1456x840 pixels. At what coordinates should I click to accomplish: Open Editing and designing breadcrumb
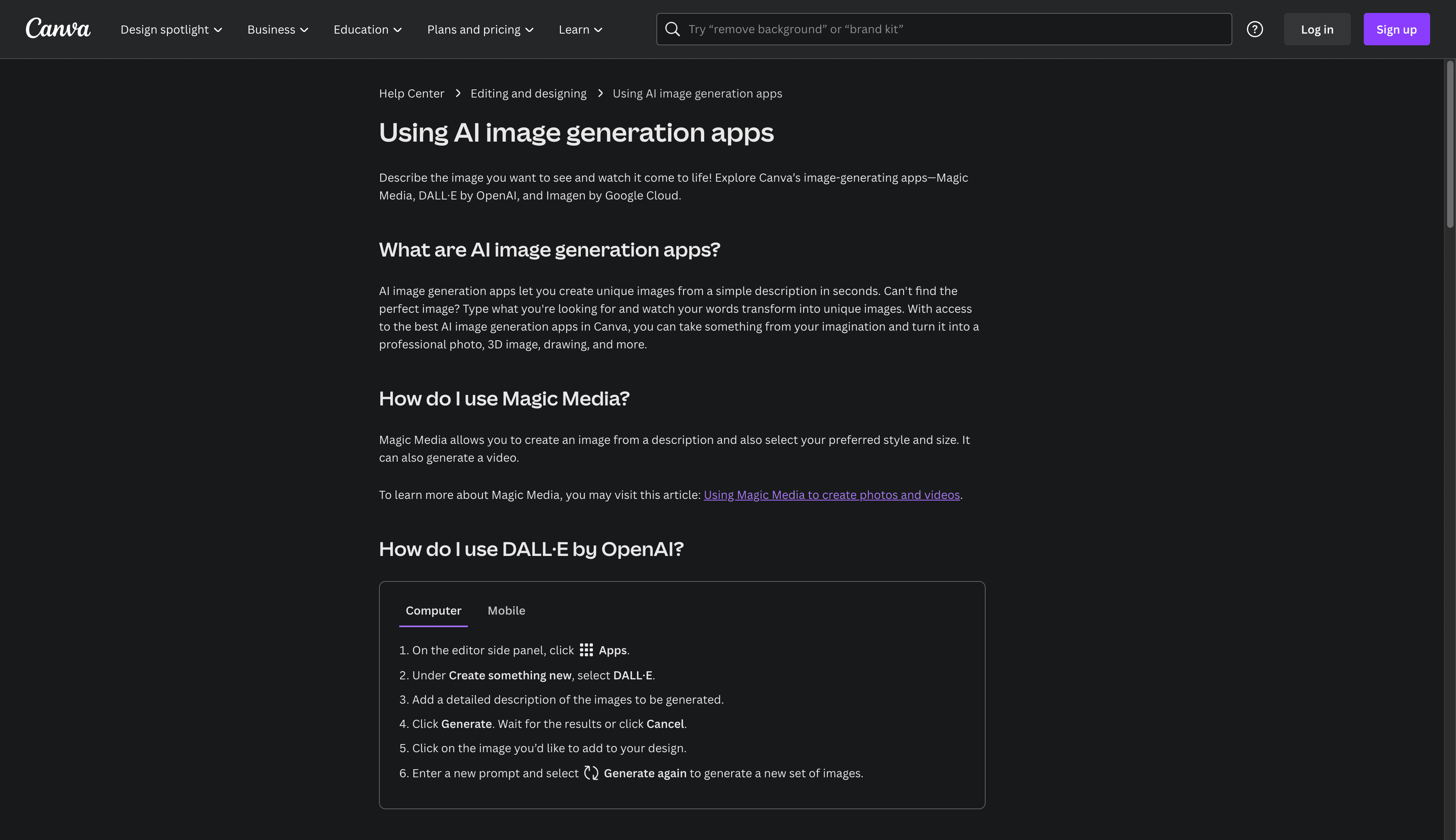coord(528,93)
